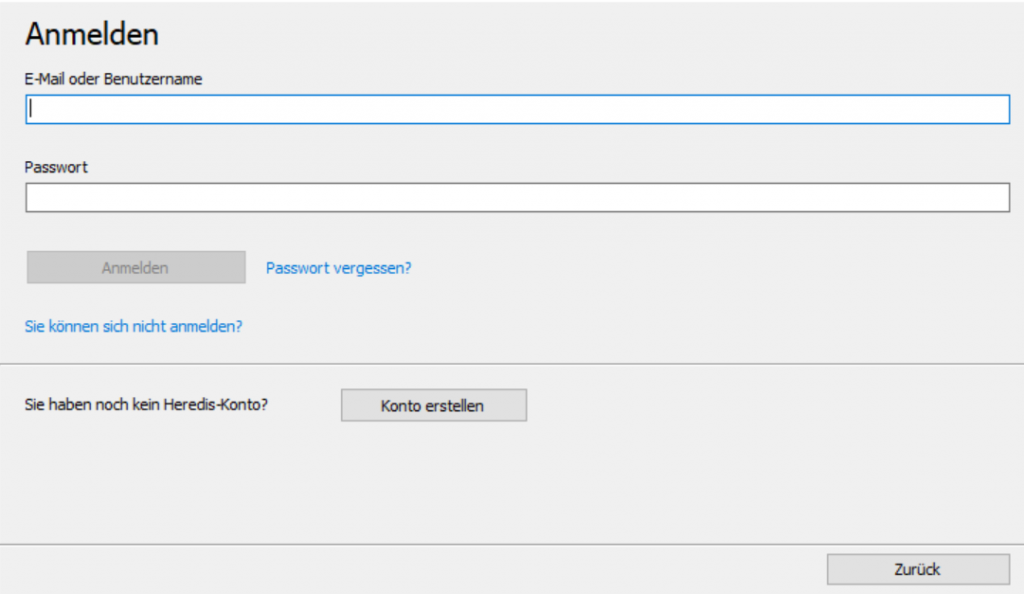
Task: Submit login with the Anmelden button
Action: [135, 268]
